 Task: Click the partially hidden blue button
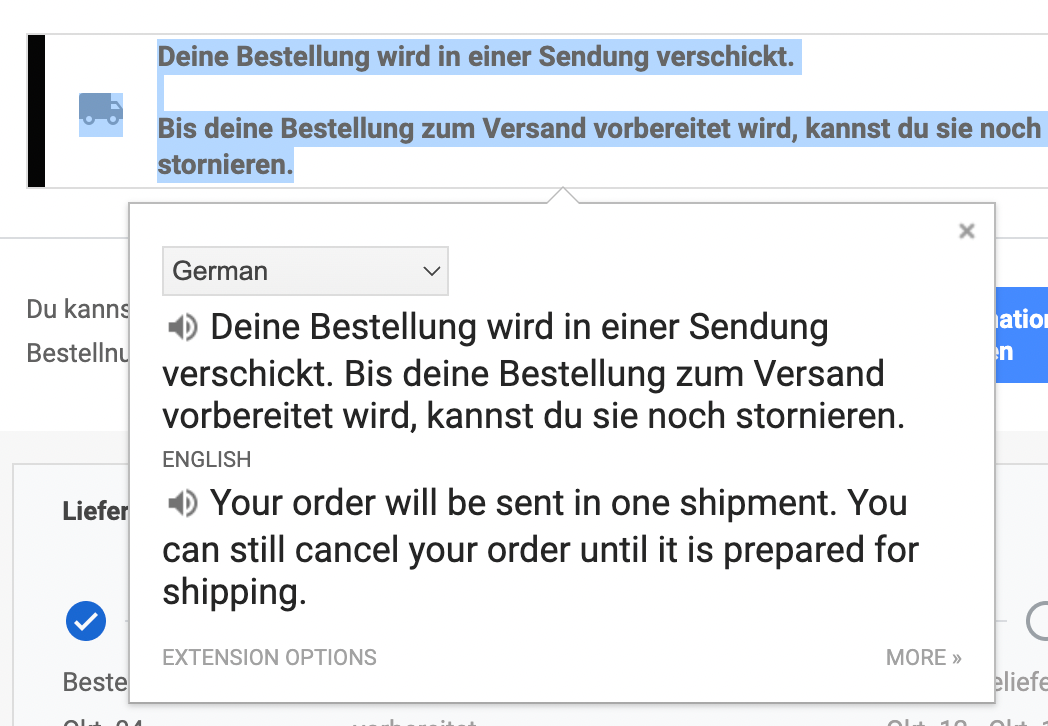click(x=1021, y=335)
